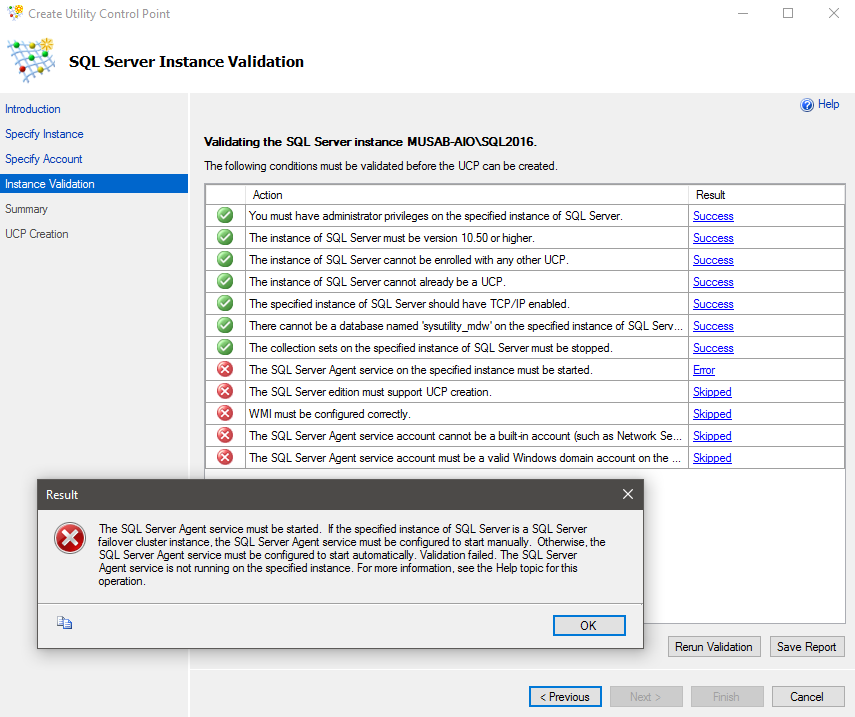The width and height of the screenshot is (855, 717).
Task: Open Skipped link for WMI configuration
Action: pyautogui.click(x=712, y=414)
